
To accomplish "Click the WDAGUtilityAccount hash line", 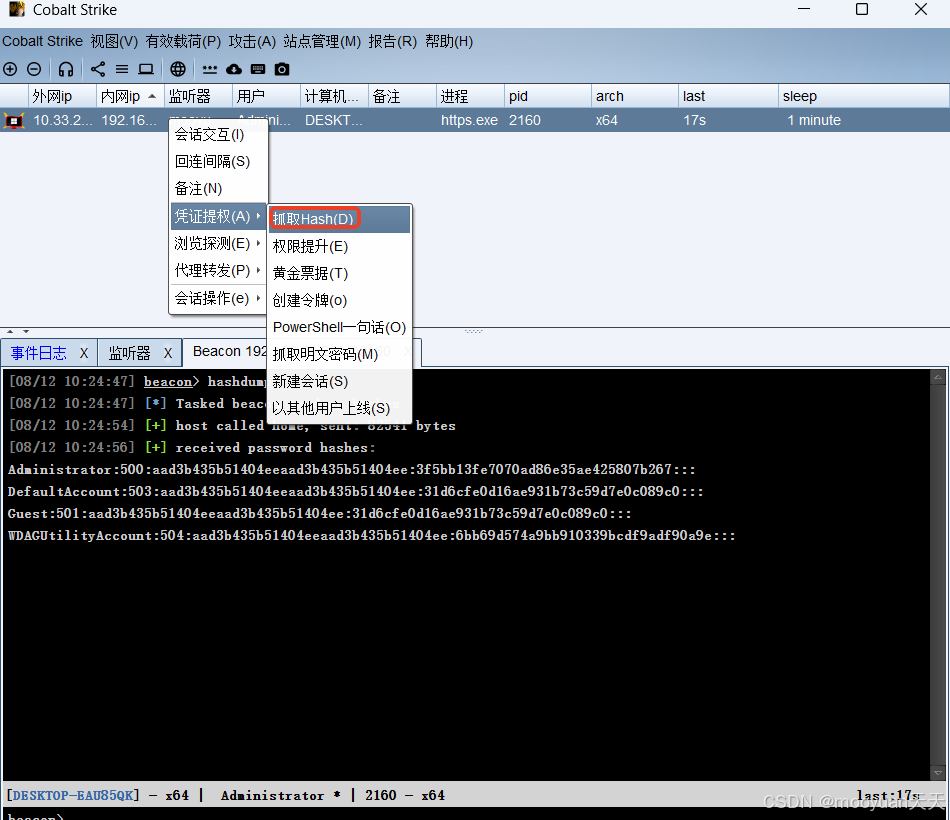I will [371, 536].
